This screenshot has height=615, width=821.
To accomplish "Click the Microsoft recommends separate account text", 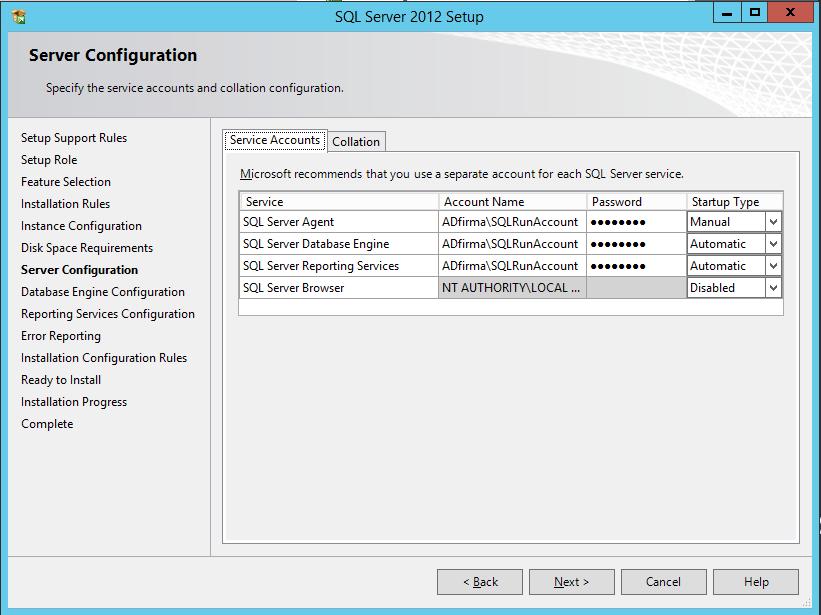I will point(462,174).
